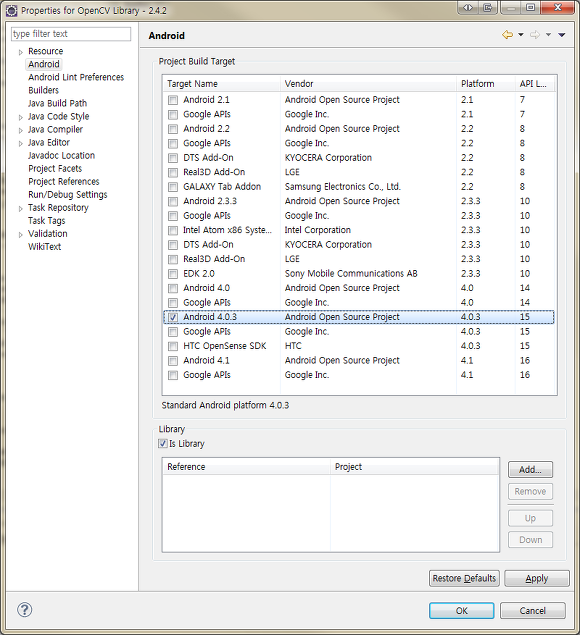Click the Project column header in Library

[414, 467]
